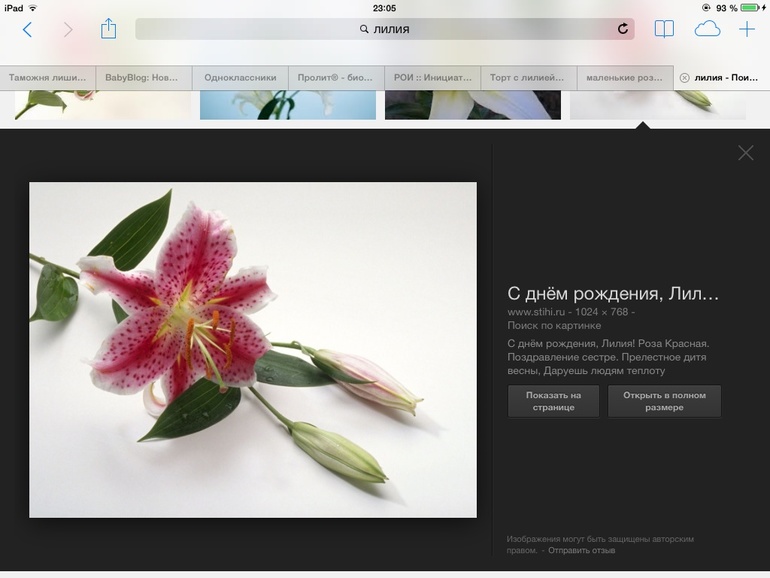The width and height of the screenshot is (770, 578).
Task: Select the lily-on-blue-background thumbnail
Action: tap(288, 105)
